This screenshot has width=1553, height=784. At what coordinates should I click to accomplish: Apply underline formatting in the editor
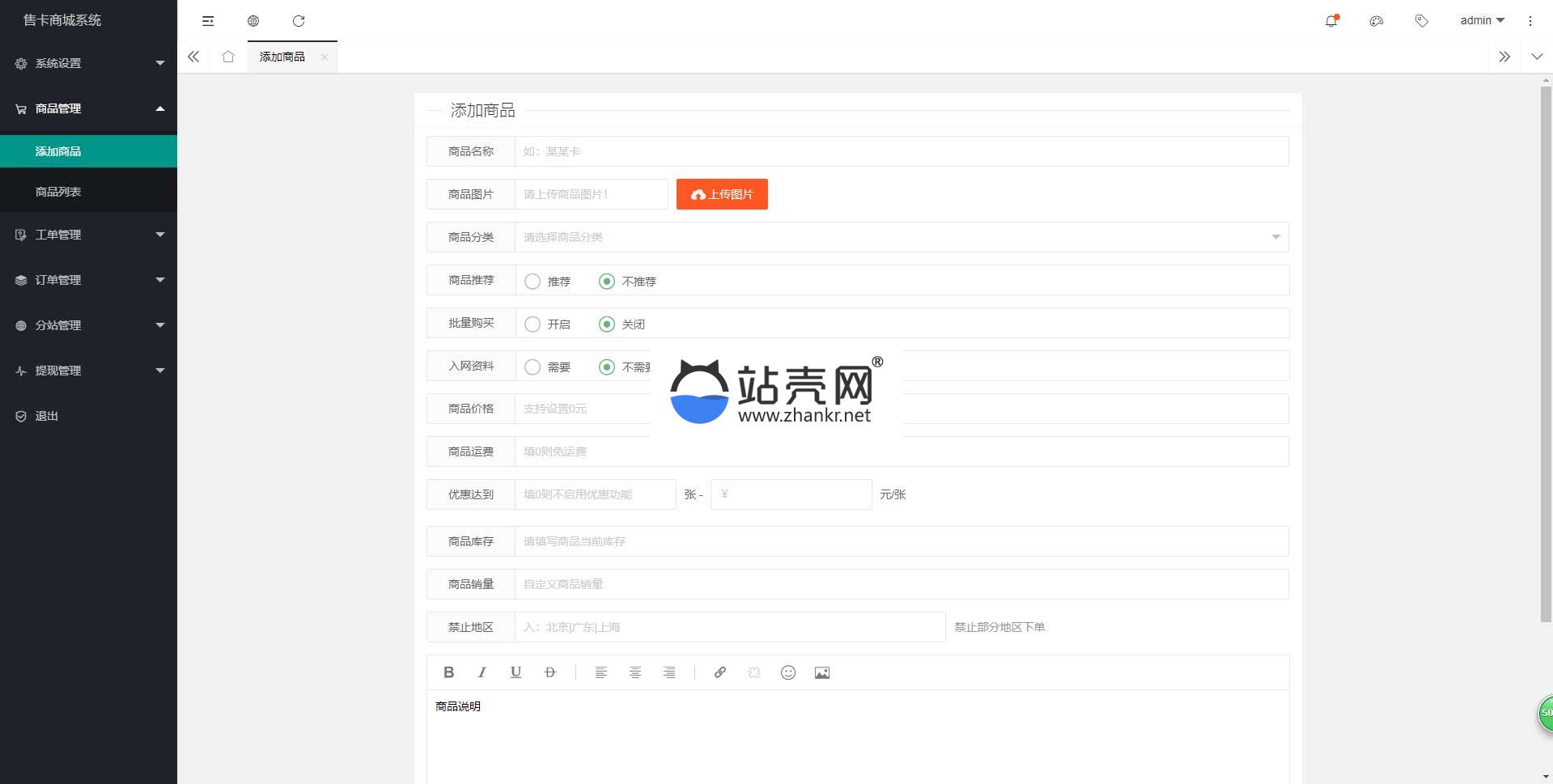point(516,672)
